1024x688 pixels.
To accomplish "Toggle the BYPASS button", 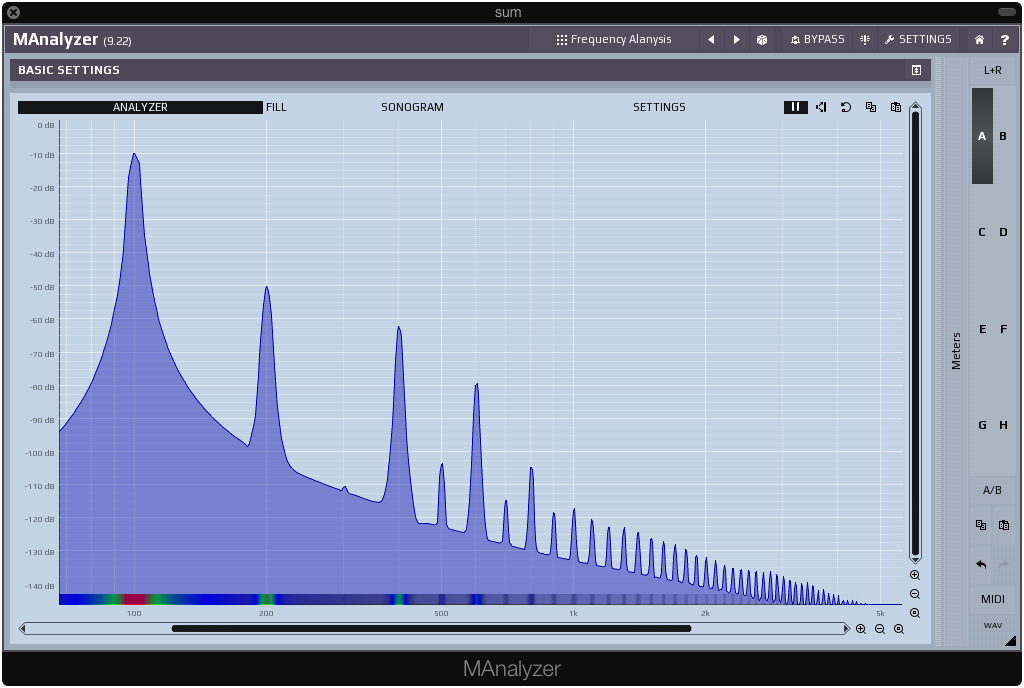I will point(817,39).
